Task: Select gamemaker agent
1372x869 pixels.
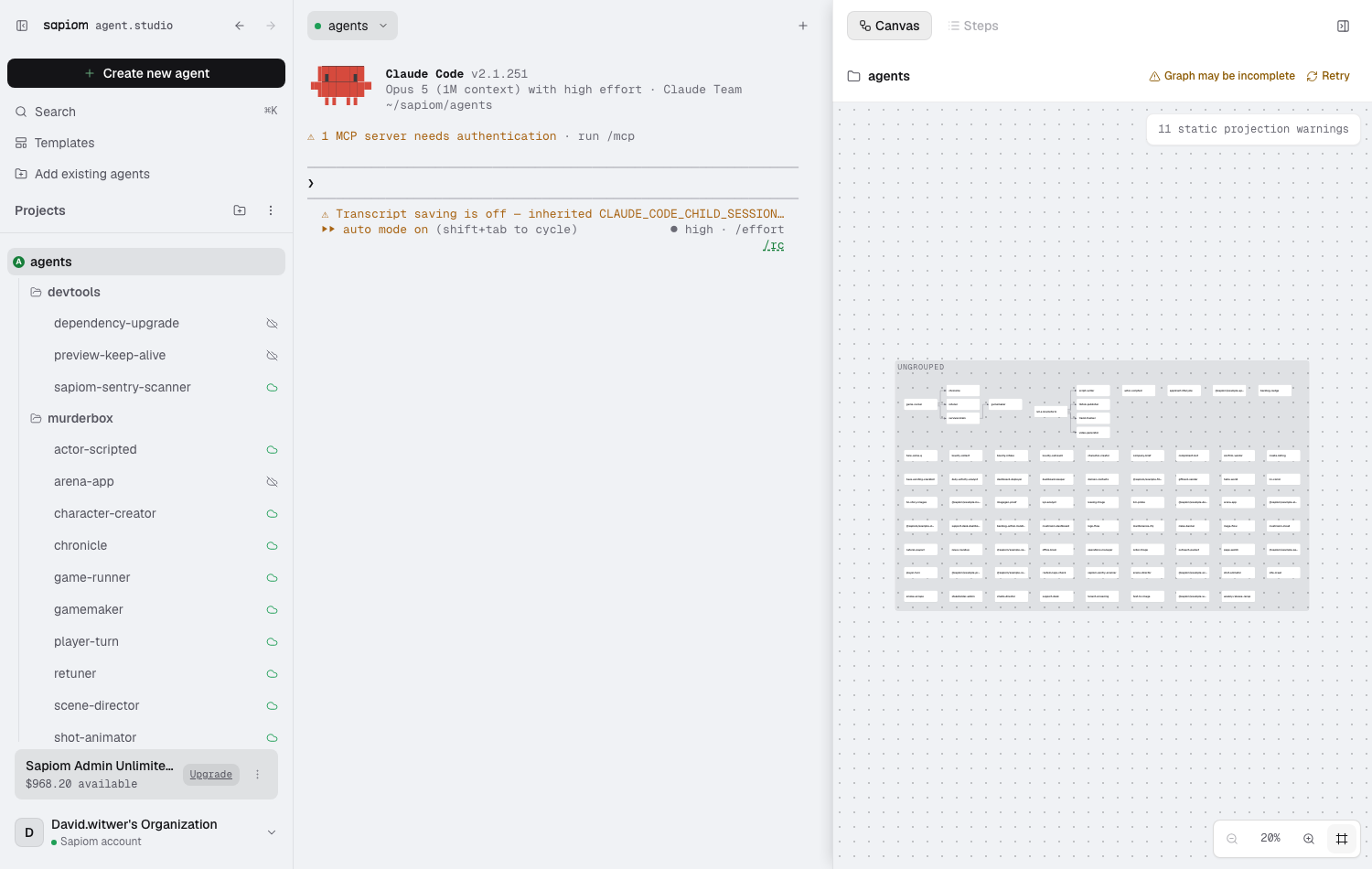Action: click(x=89, y=609)
